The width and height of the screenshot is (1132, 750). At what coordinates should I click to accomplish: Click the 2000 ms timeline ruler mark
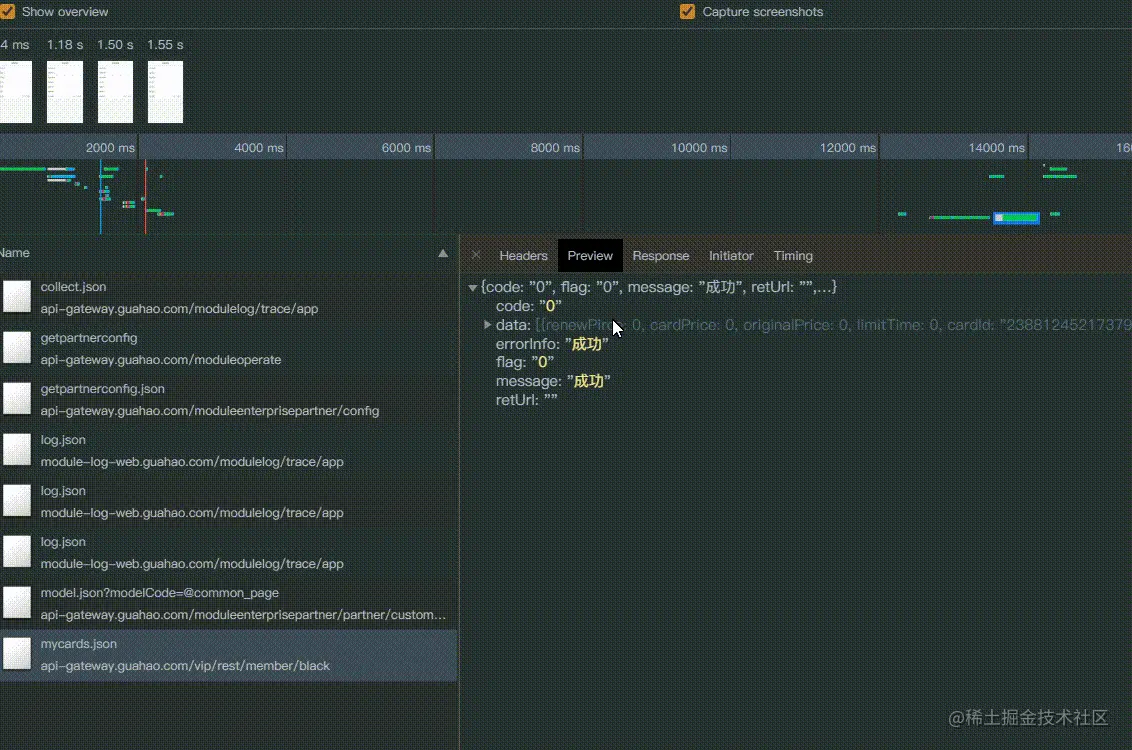click(110, 147)
